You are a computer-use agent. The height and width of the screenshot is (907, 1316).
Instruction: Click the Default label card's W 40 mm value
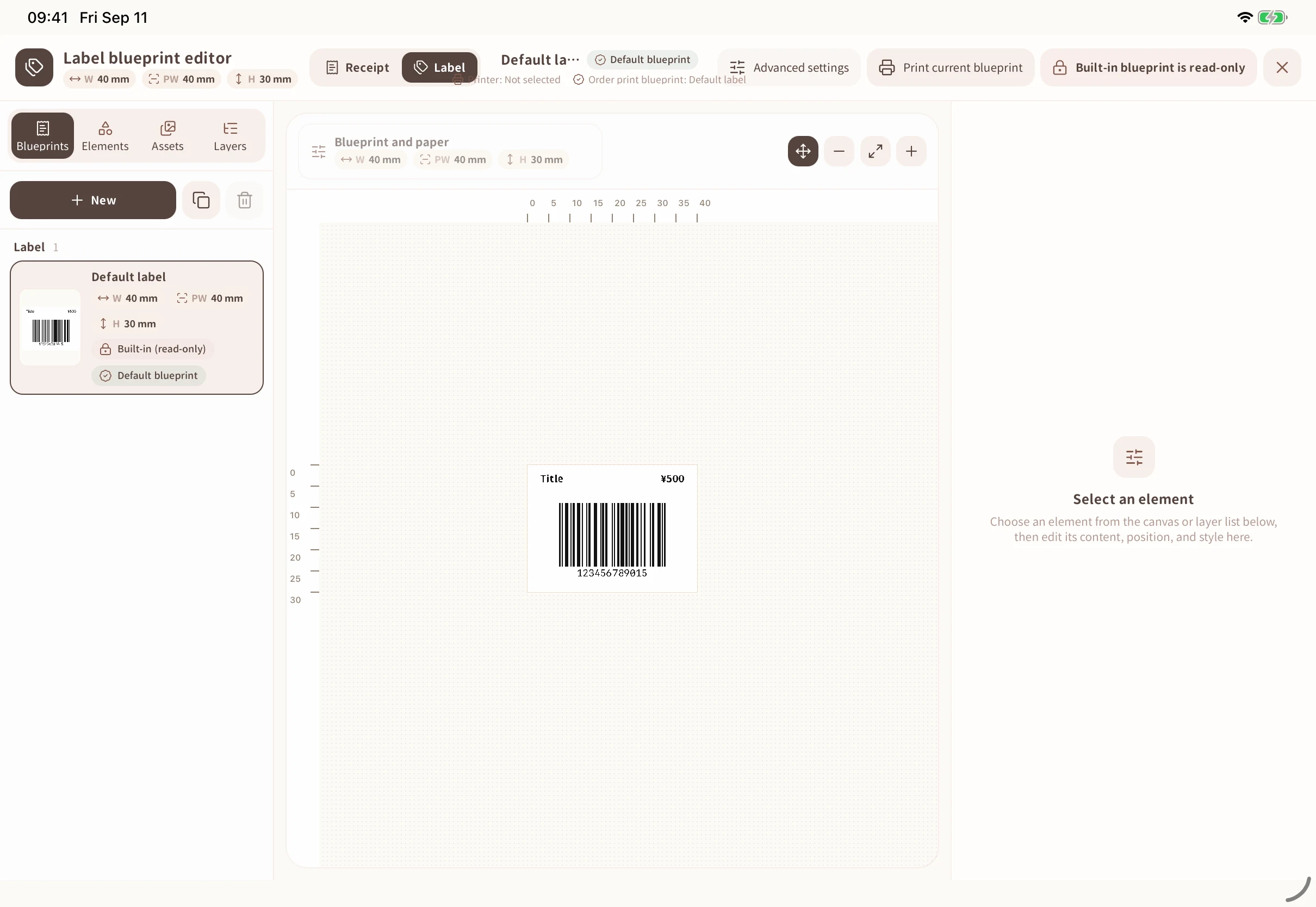pyautogui.click(x=128, y=299)
